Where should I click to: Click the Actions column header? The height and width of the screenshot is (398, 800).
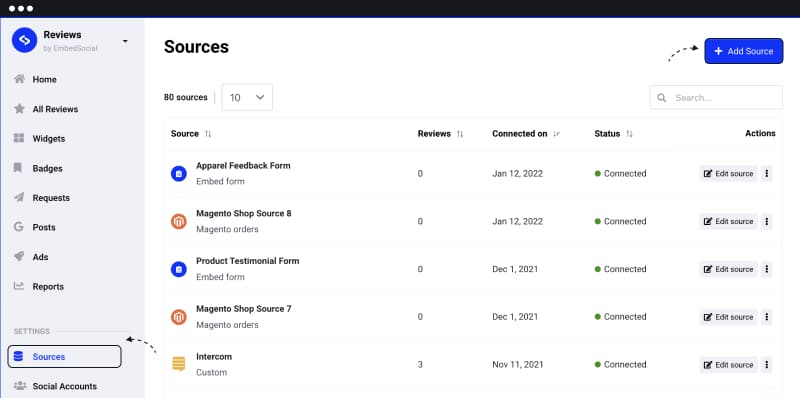pyautogui.click(x=760, y=133)
